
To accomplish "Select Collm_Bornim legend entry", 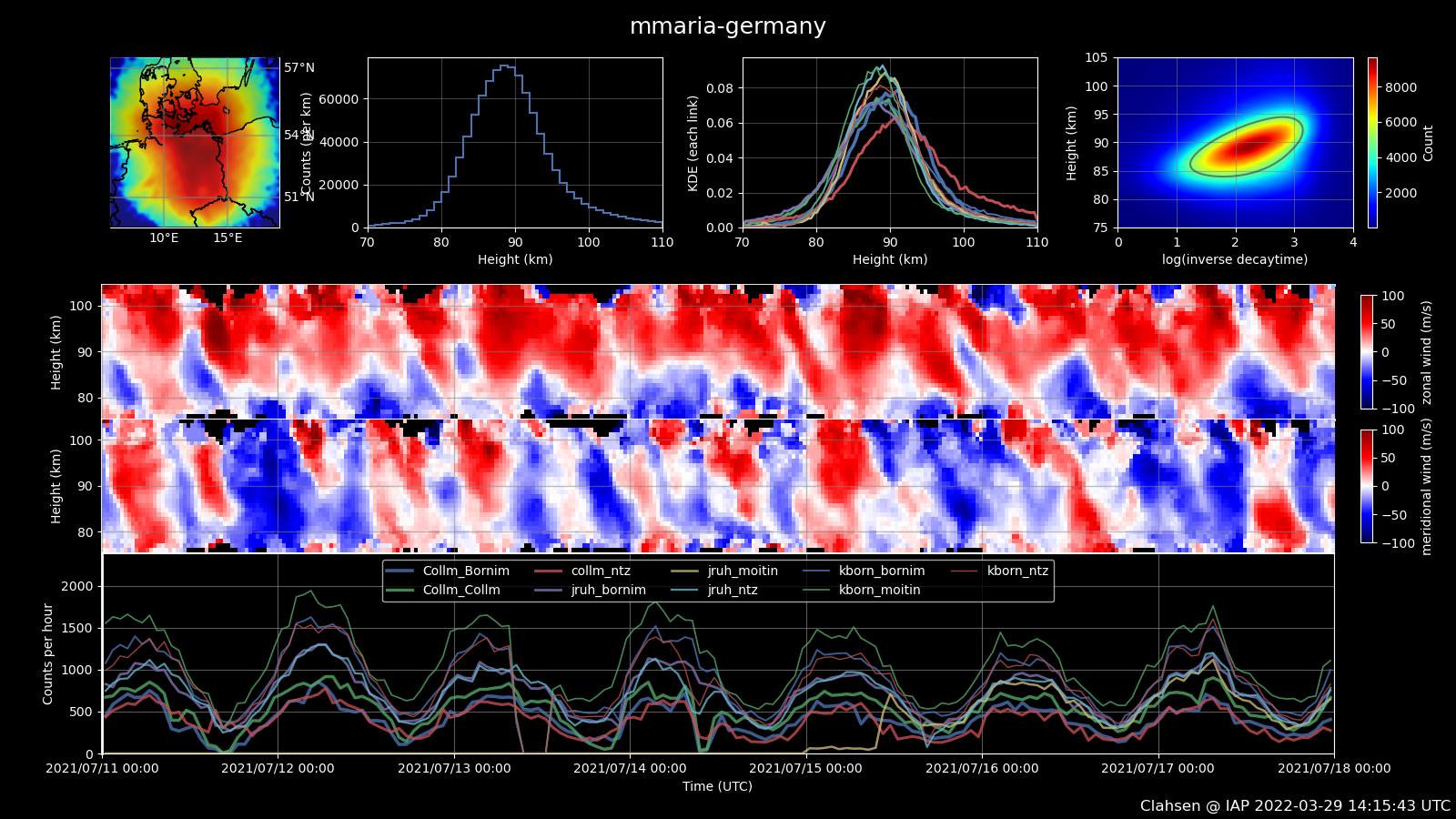I will 448,571.
